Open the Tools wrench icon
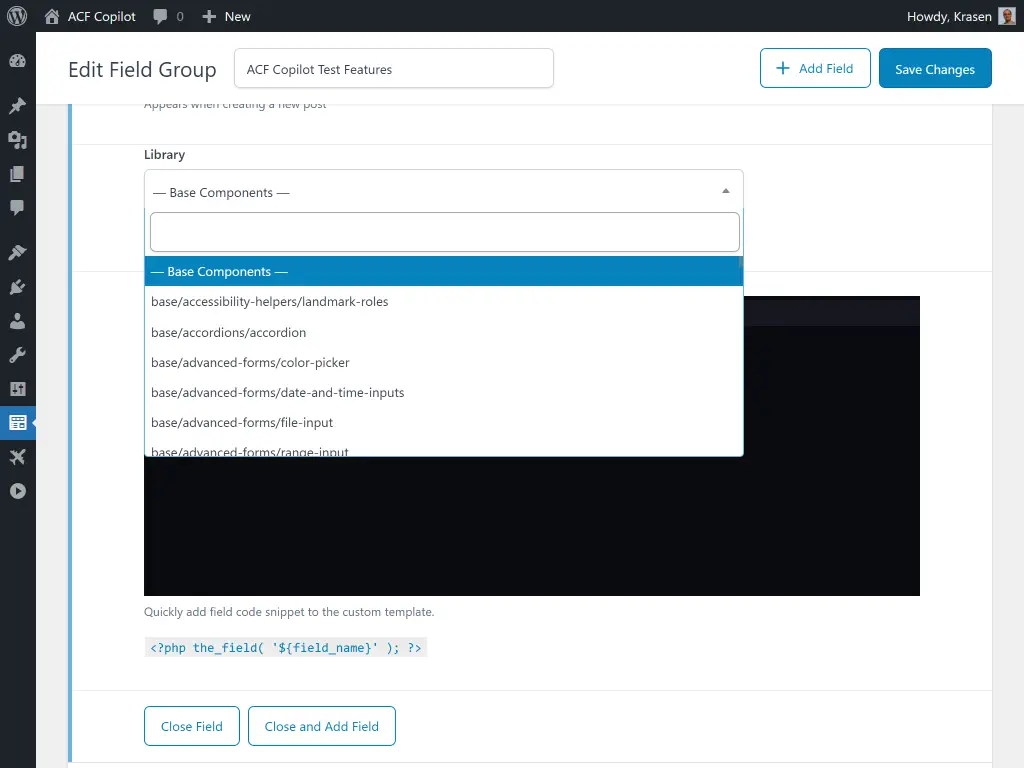 [x=18, y=354]
